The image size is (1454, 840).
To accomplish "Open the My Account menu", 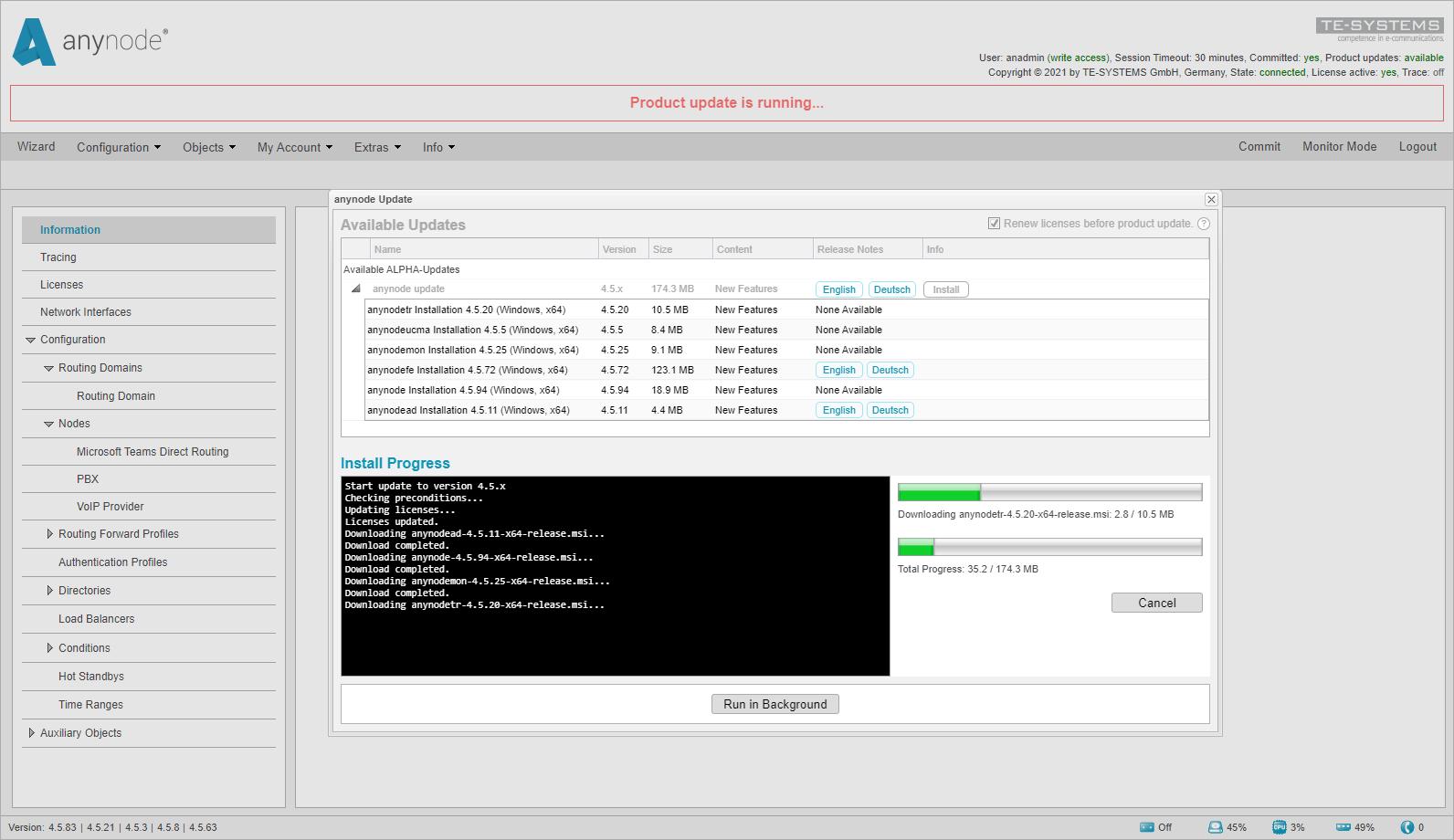I will [295, 147].
